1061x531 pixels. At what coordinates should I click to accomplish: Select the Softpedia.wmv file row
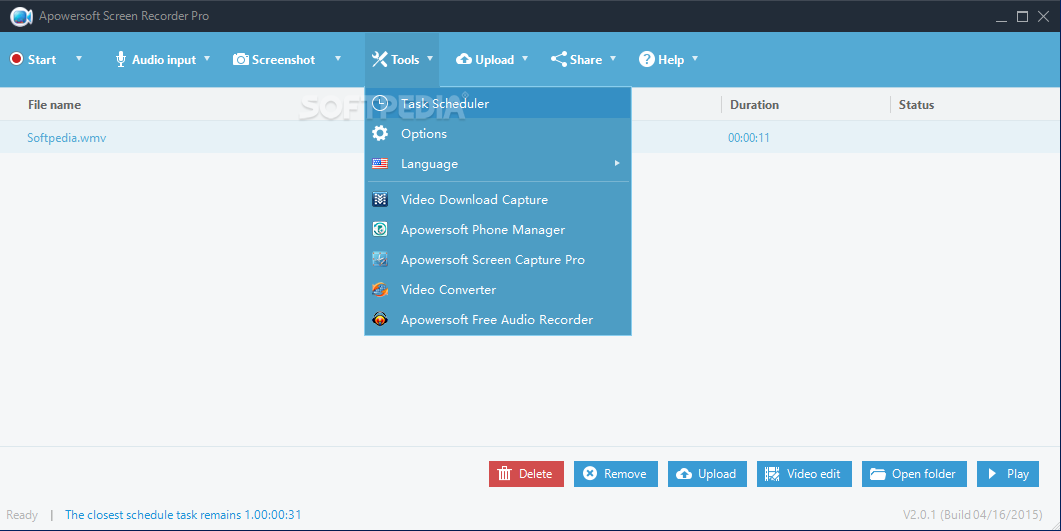pyautogui.click(x=530, y=137)
